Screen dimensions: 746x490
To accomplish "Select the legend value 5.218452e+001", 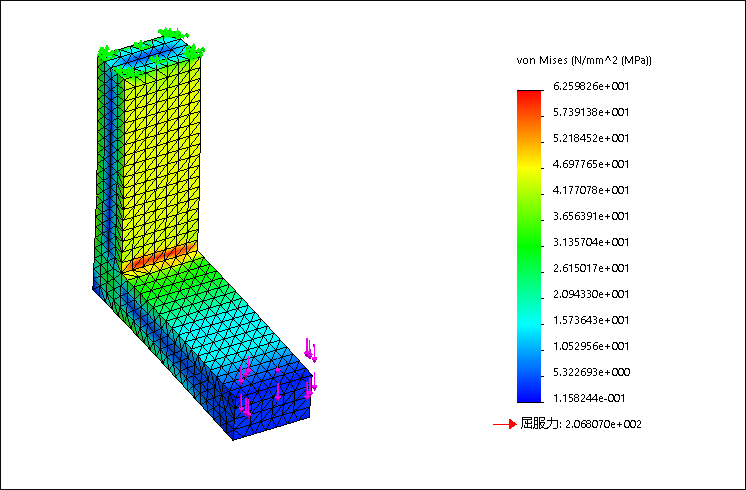I will [x=591, y=138].
